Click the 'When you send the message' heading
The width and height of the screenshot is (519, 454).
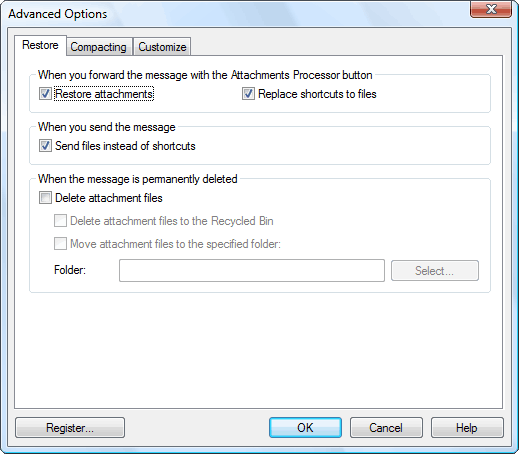click(107, 127)
